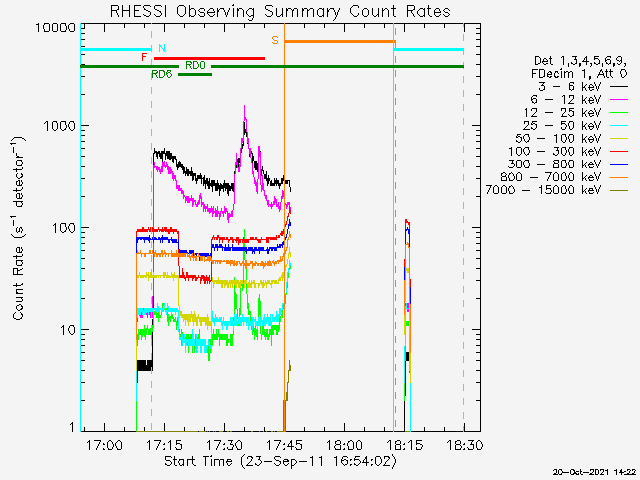
Task: Click the plot title 'RHESSI Observing Summary Count Rates'
Action: pyautogui.click(x=280, y=11)
